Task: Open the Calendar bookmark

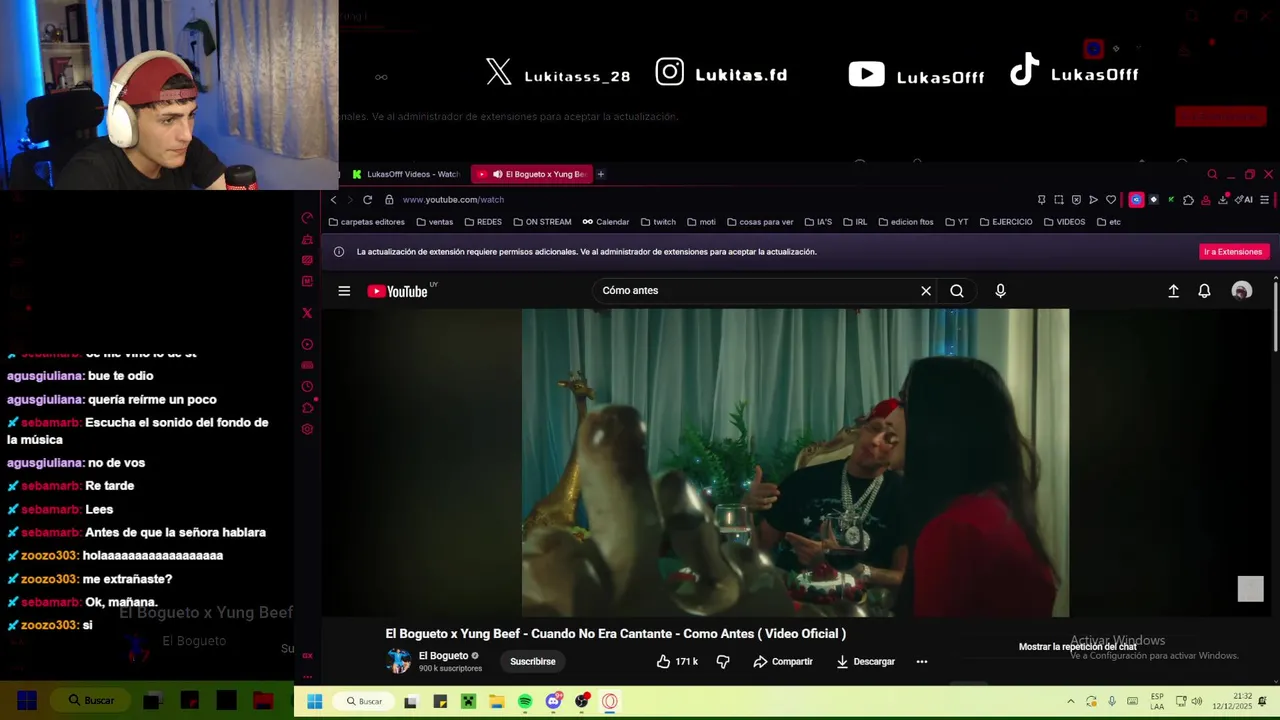Action: 606,222
